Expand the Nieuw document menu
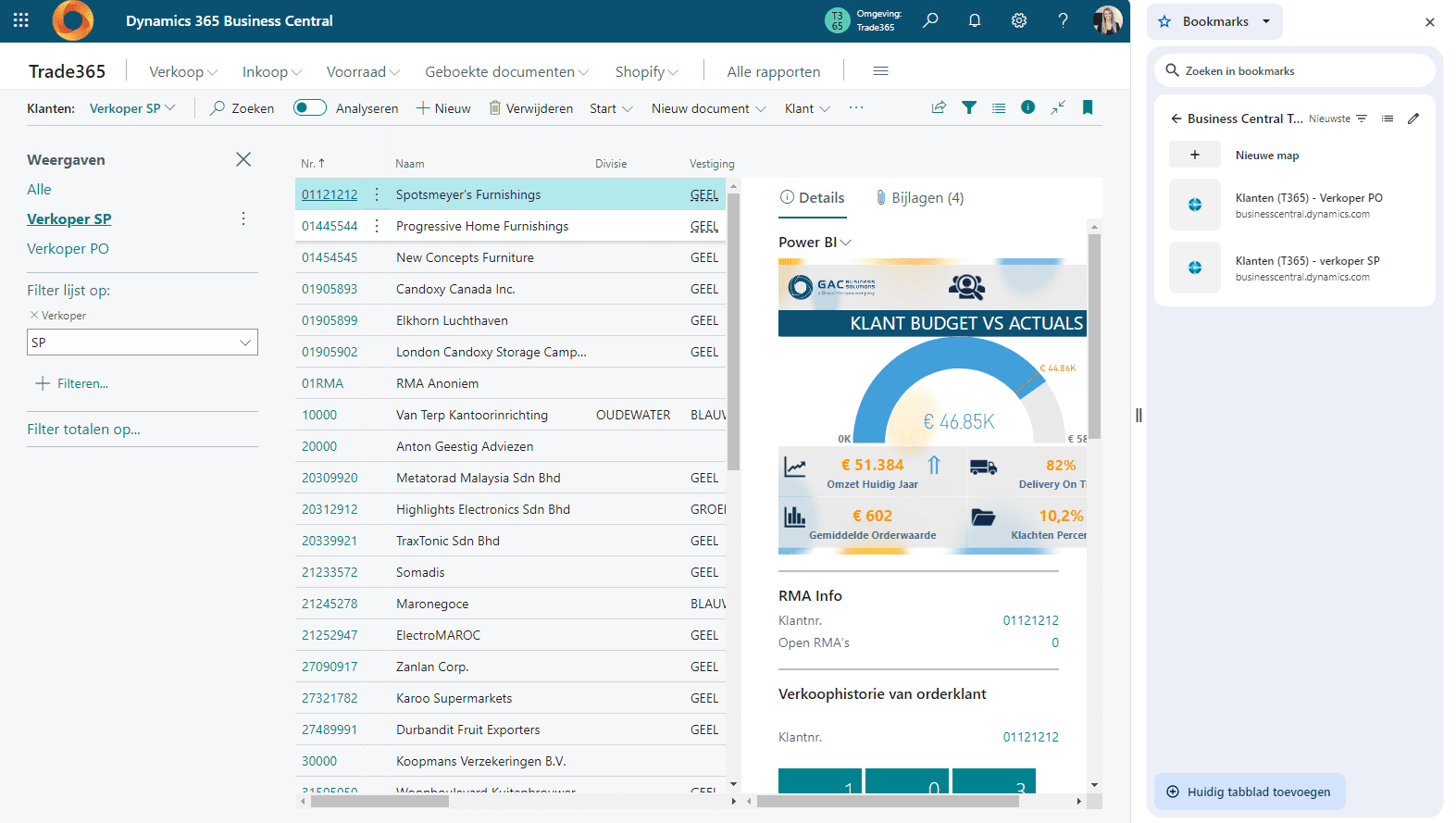The image size is (1456, 823). pos(709,108)
